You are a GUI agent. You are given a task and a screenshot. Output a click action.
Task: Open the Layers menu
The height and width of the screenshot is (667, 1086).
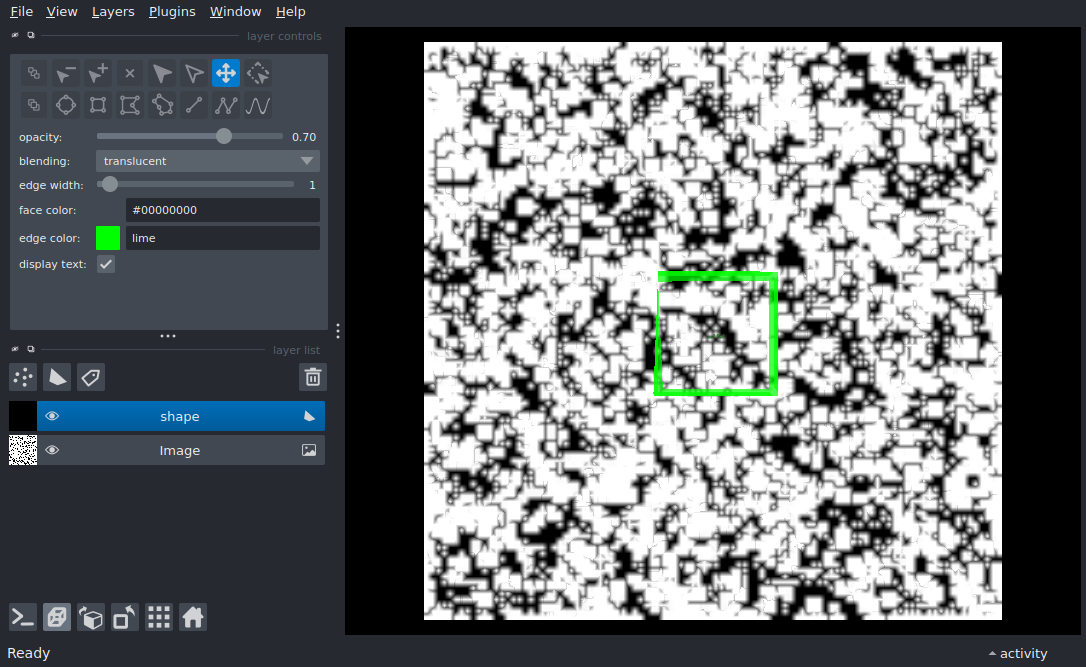(113, 12)
